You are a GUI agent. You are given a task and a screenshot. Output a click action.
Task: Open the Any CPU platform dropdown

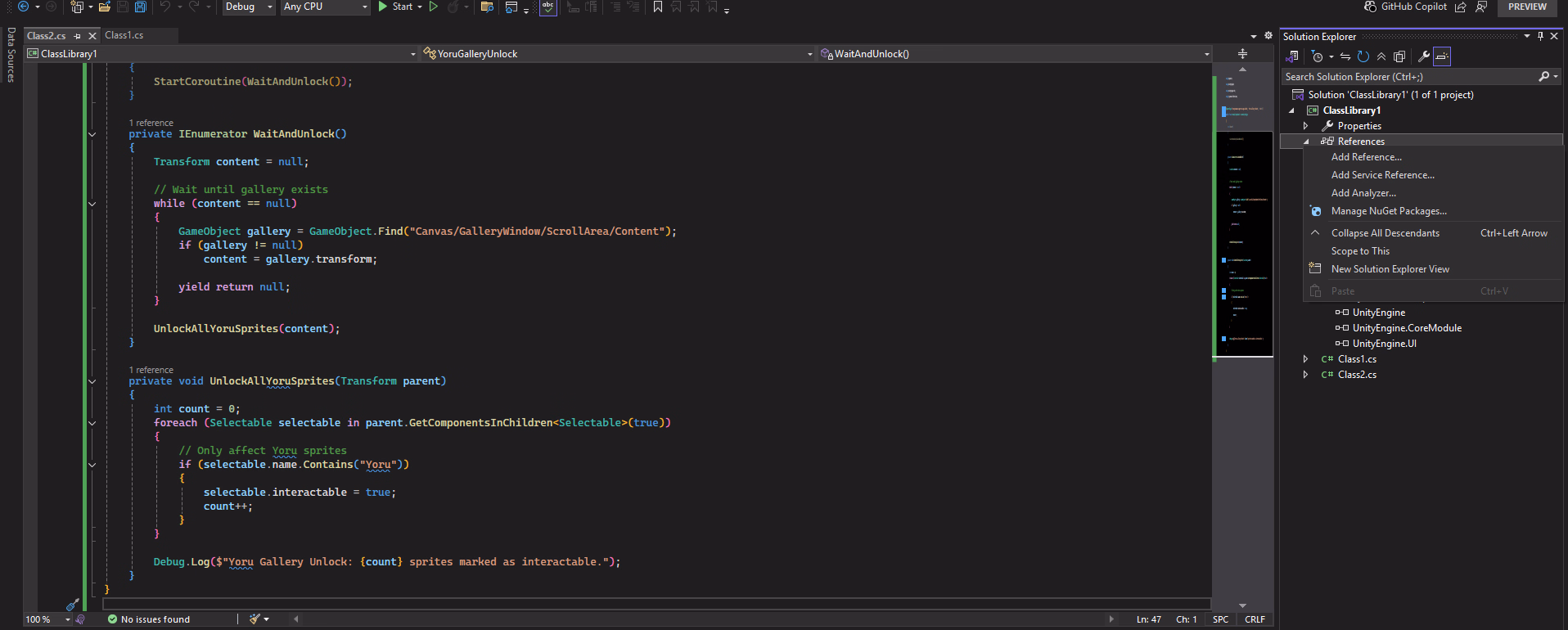coord(325,7)
